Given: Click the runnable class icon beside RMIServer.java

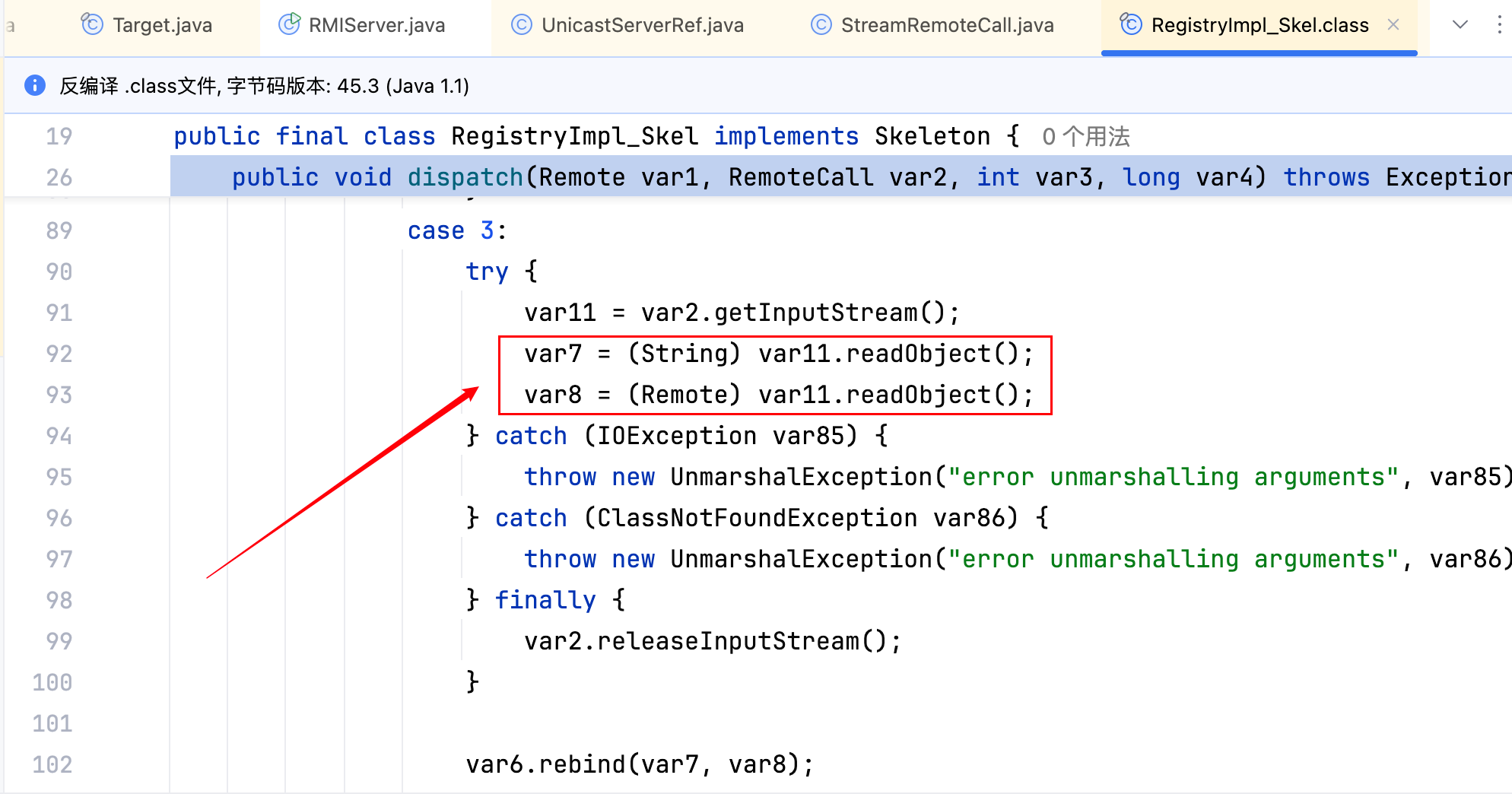Looking at the screenshot, I should tap(289, 25).
